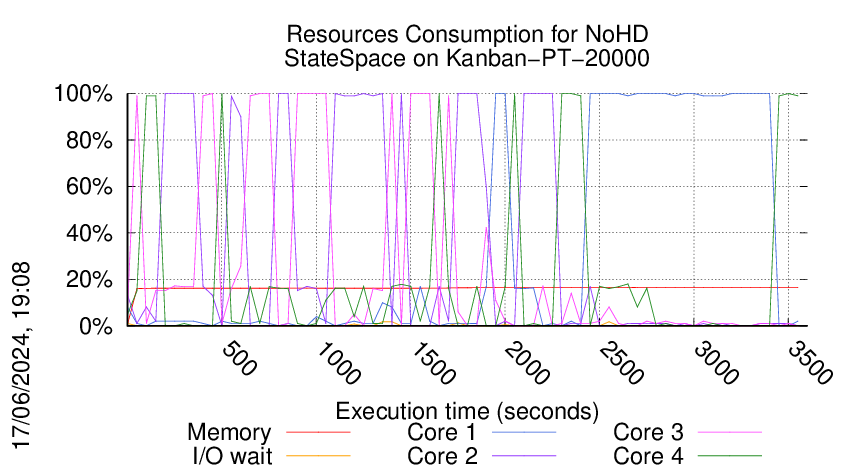The height and width of the screenshot is (475, 850).
Task: Click the Core 3 legend label
Action: (x=648, y=433)
